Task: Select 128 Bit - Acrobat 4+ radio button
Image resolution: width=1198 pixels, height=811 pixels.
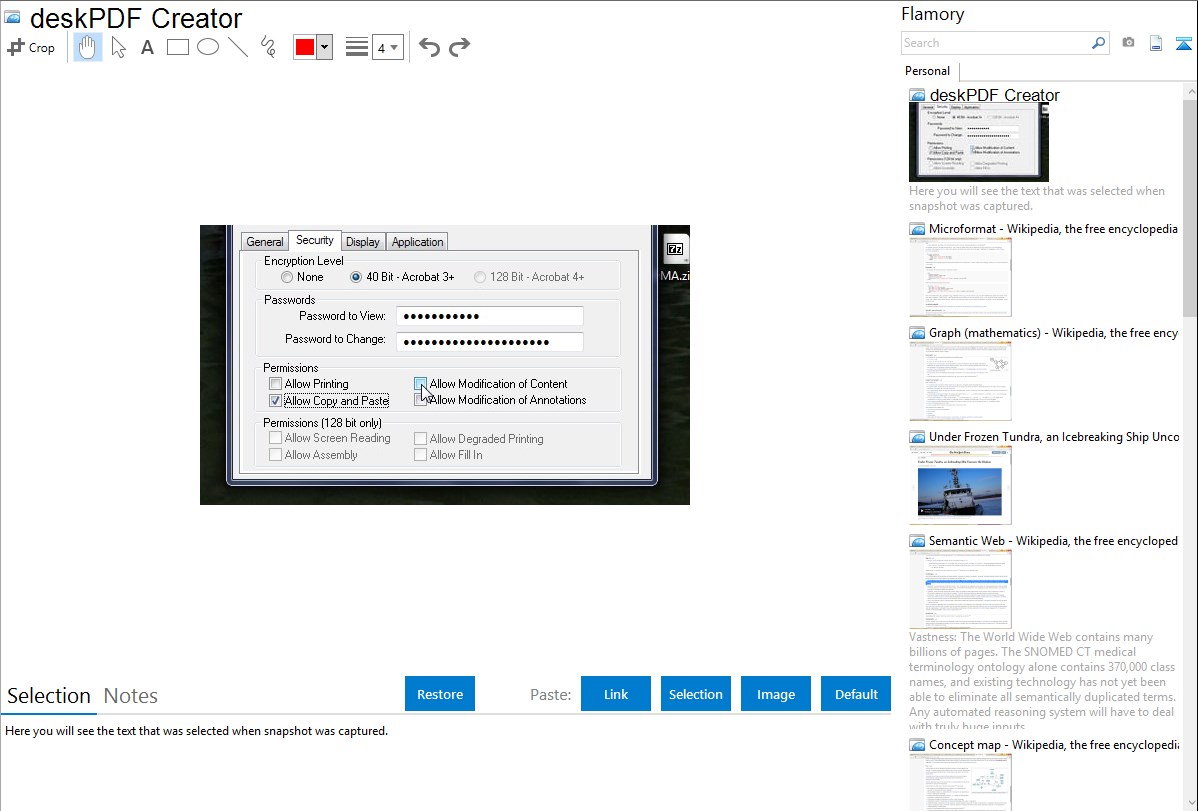Action: point(480,277)
